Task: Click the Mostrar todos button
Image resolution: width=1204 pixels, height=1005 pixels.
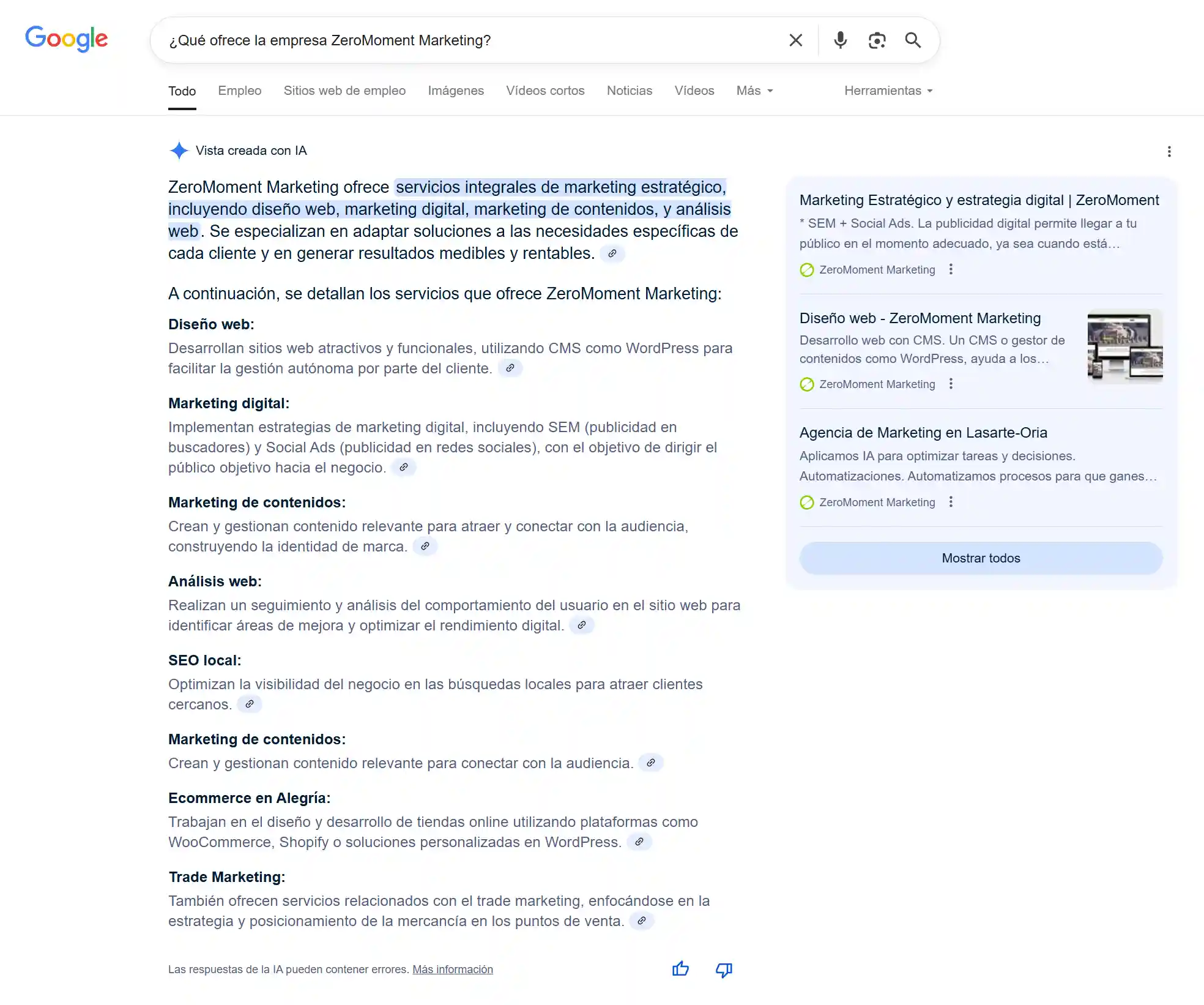Action: point(980,558)
